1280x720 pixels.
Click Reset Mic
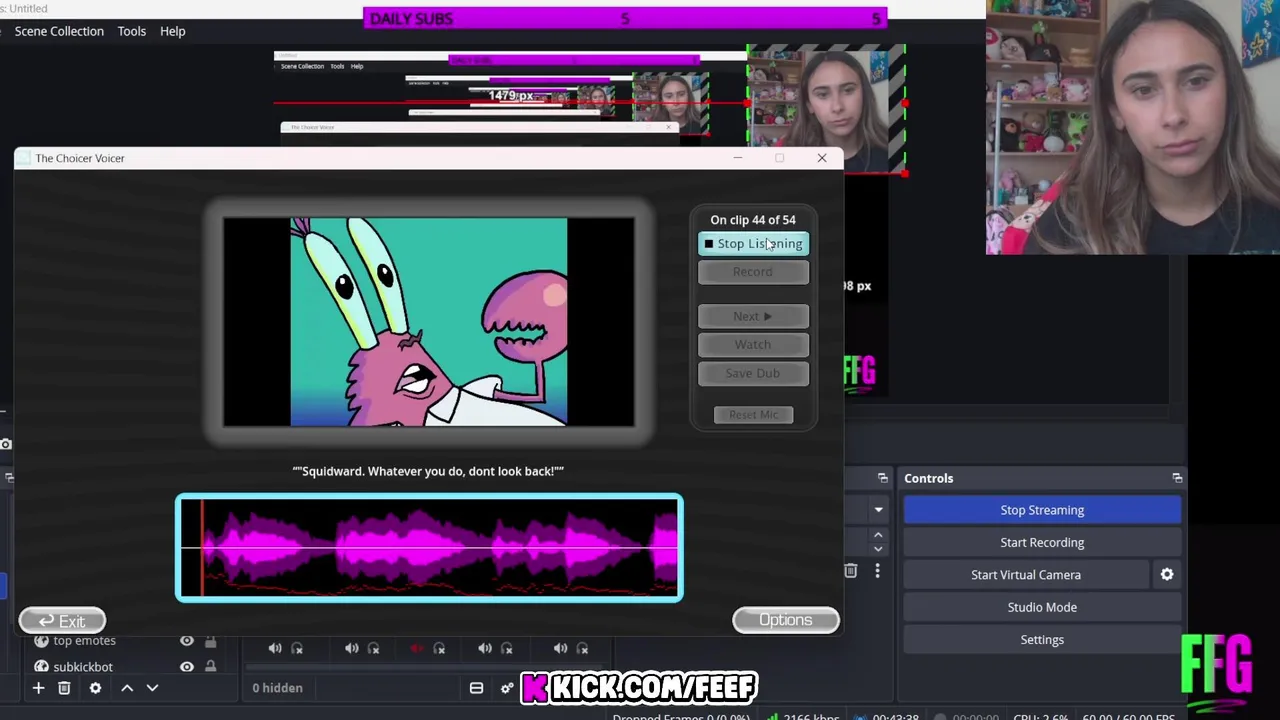pyautogui.click(x=754, y=415)
